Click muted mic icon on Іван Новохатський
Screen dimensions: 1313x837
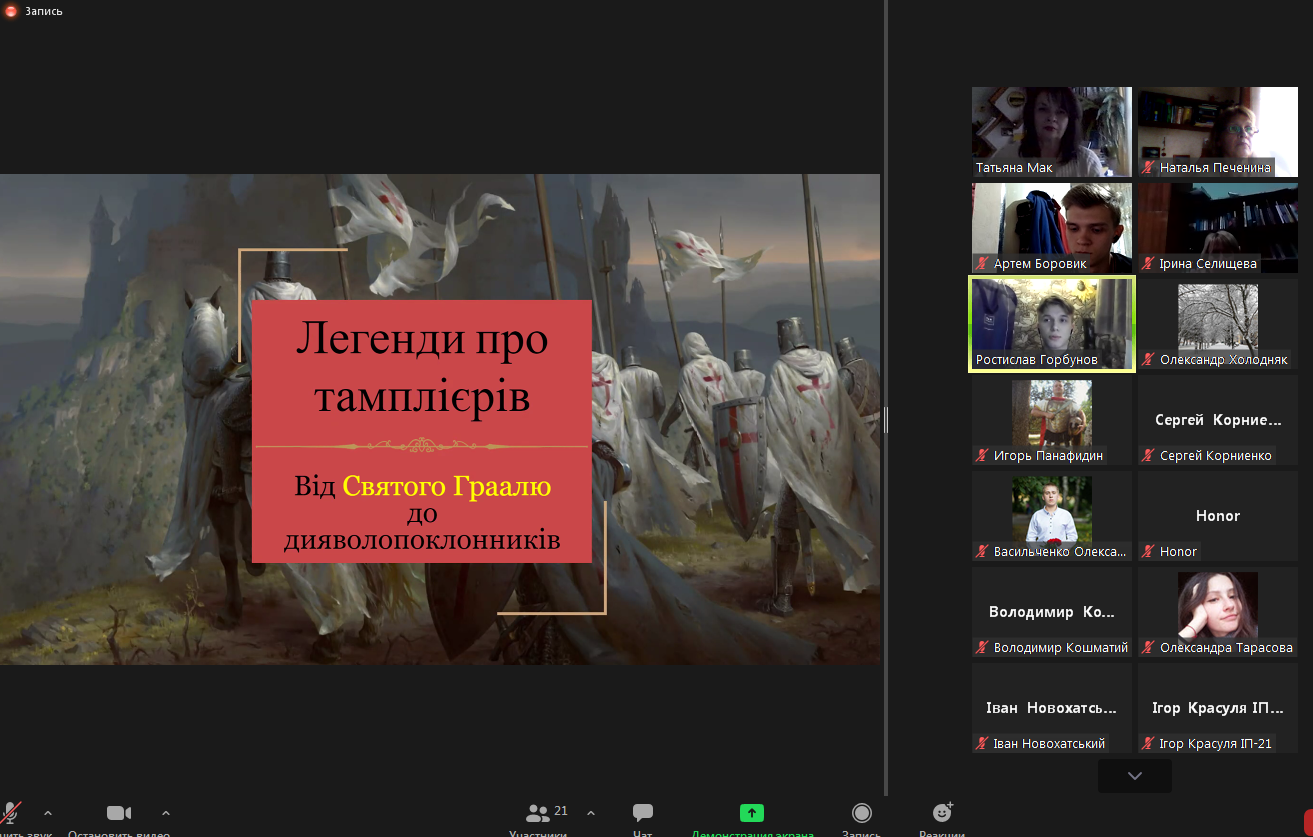[x=983, y=744]
